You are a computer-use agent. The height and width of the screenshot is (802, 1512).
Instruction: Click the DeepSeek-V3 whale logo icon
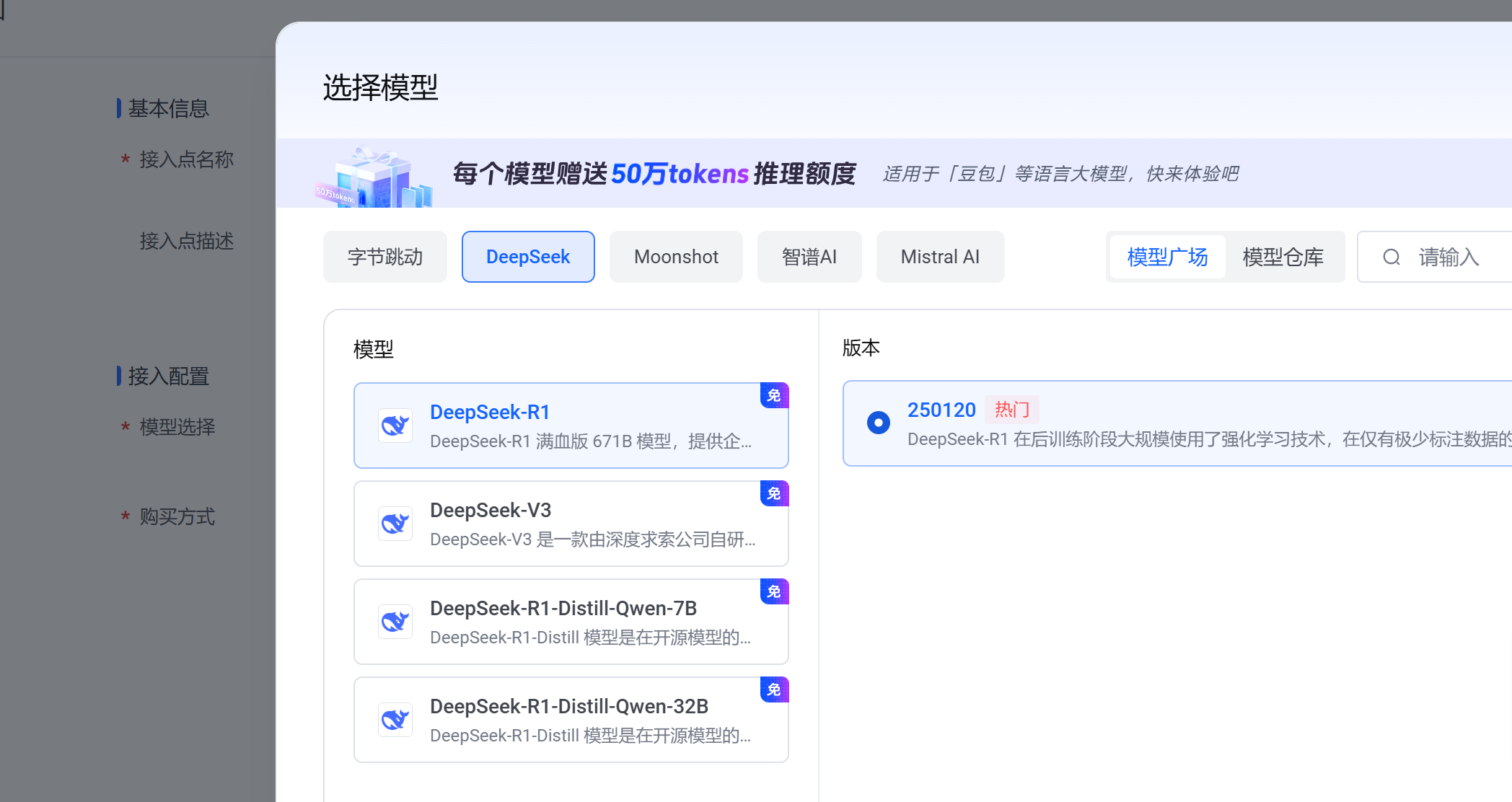pyautogui.click(x=395, y=524)
